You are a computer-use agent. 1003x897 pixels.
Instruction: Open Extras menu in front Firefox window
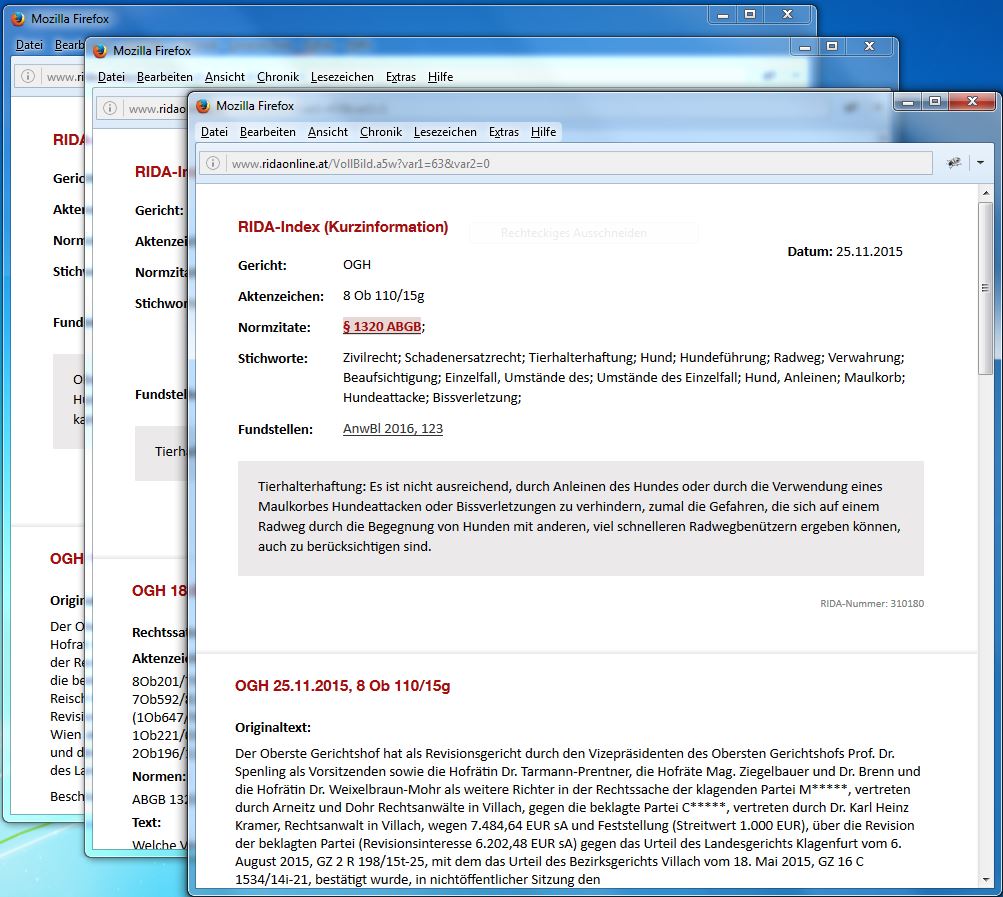pos(503,132)
